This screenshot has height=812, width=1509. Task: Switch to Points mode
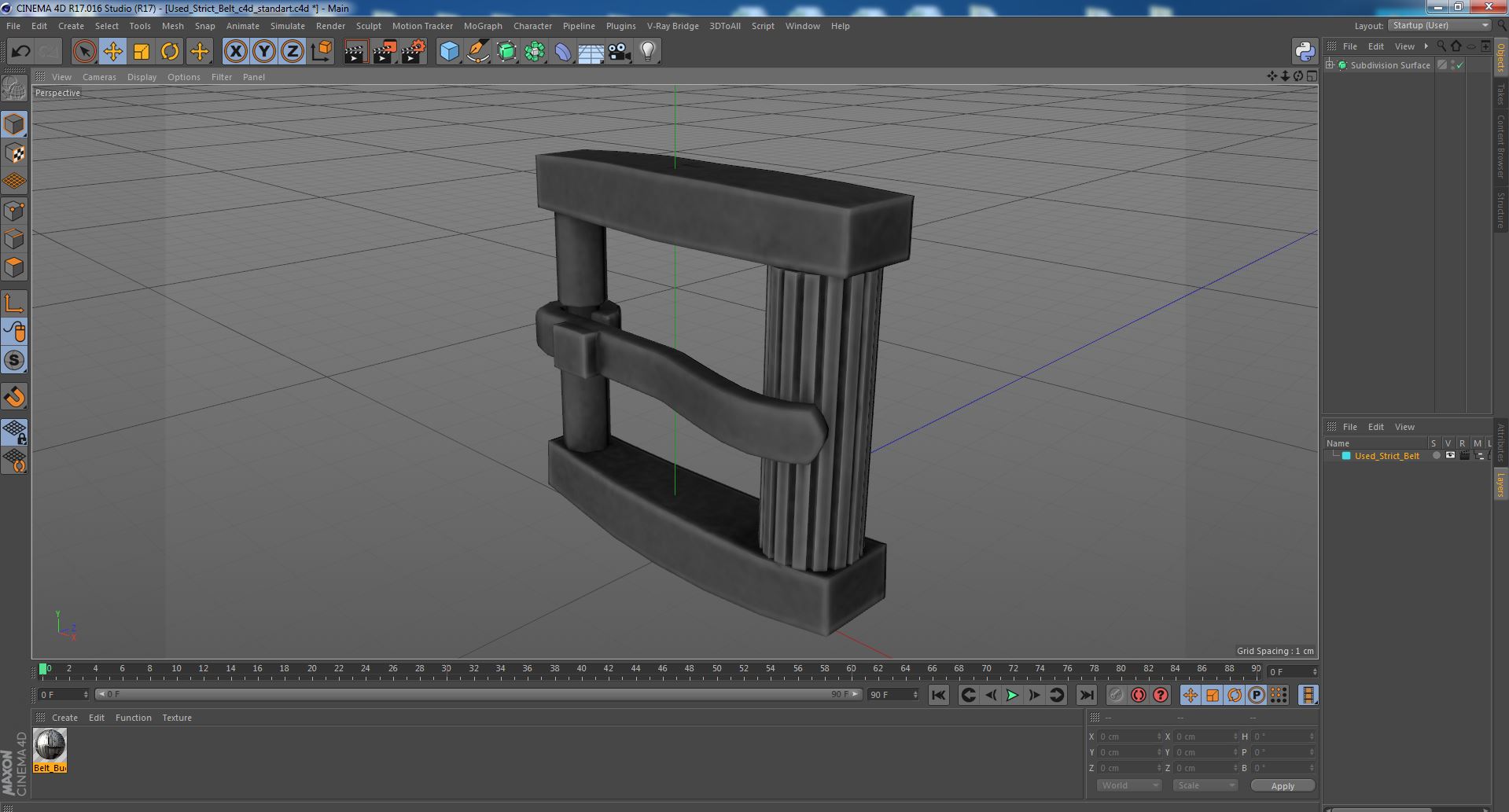14,211
